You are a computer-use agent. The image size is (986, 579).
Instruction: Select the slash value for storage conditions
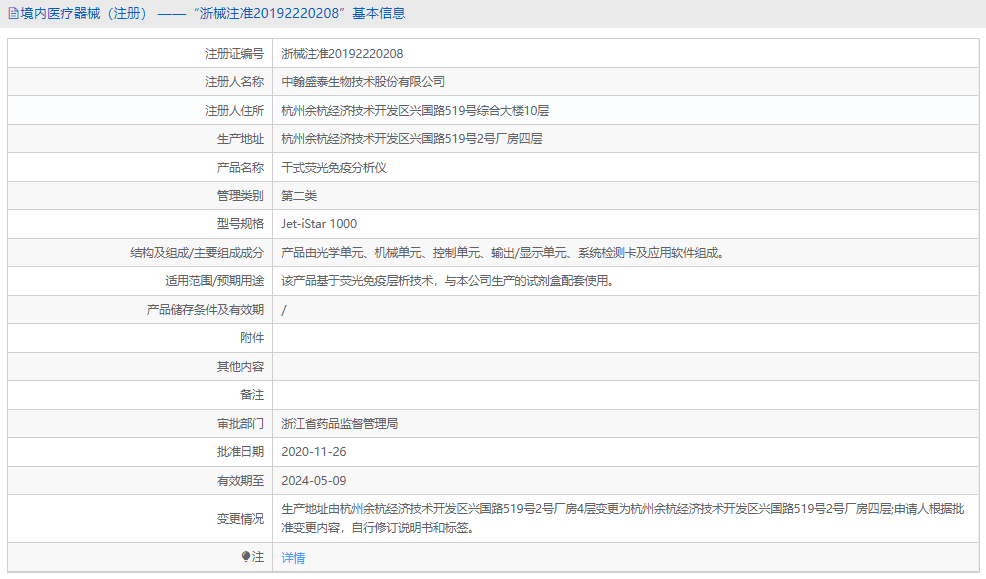[284, 309]
